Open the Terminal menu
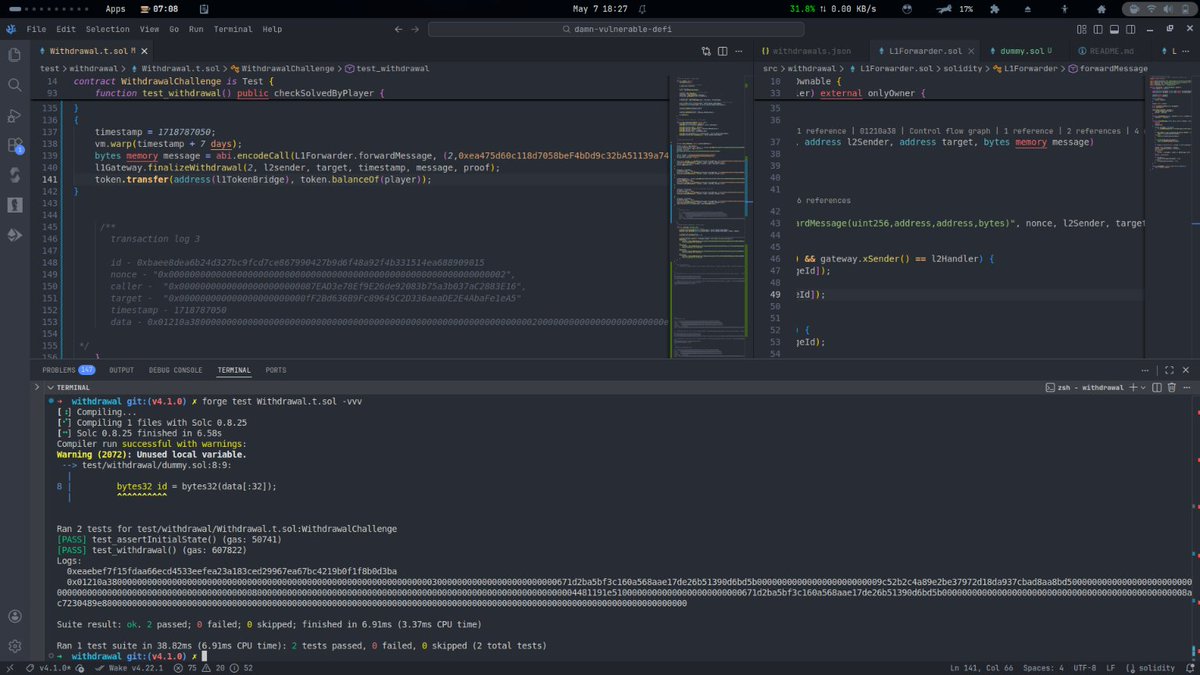Viewport: 1200px width, 675px height. pyautogui.click(x=232, y=30)
